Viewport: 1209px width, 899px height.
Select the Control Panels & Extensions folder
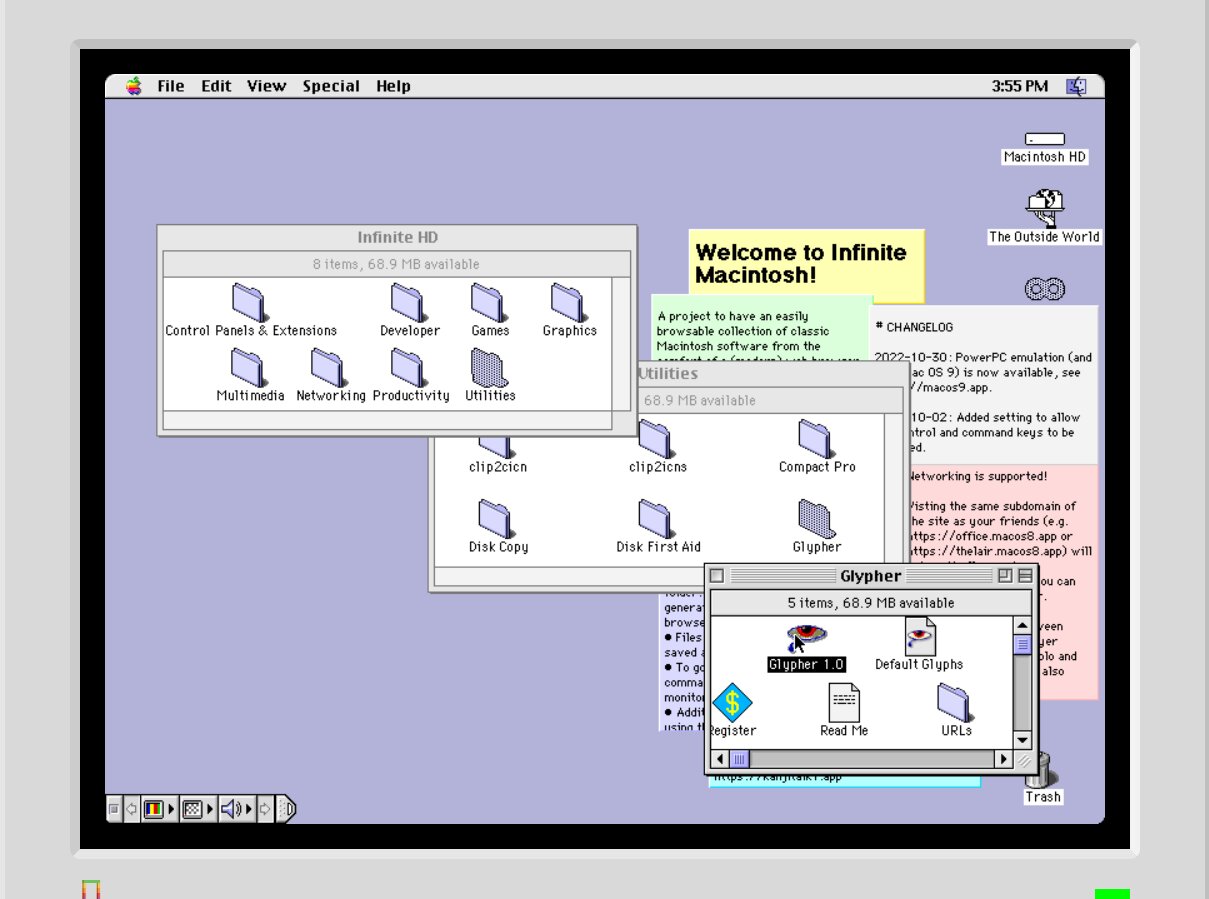click(x=250, y=302)
